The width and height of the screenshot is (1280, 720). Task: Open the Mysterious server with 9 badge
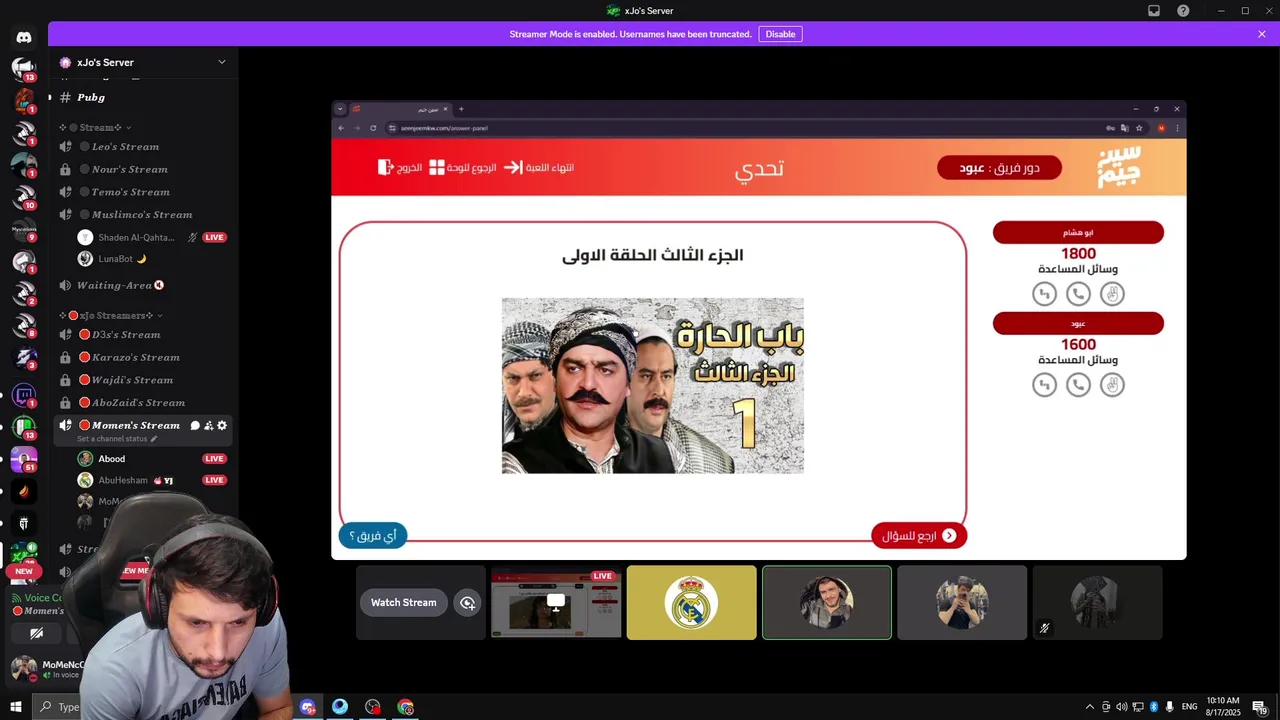[24, 230]
